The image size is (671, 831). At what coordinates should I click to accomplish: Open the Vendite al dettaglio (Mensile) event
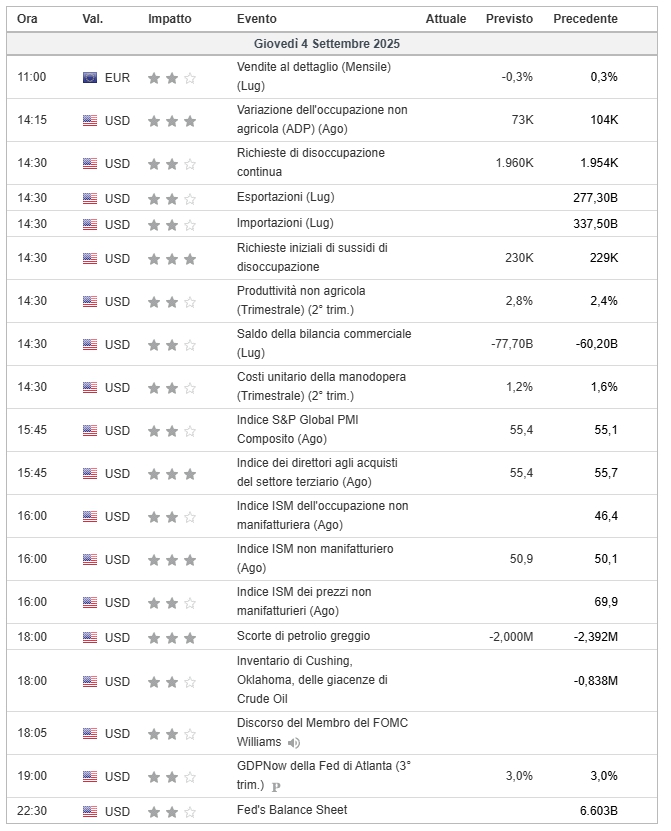point(313,67)
